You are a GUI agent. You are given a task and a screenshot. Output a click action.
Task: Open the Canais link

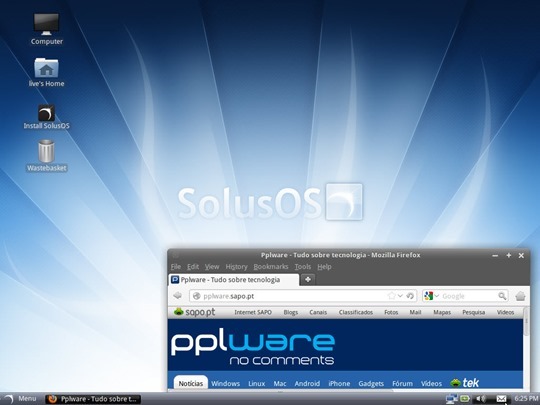tap(318, 312)
